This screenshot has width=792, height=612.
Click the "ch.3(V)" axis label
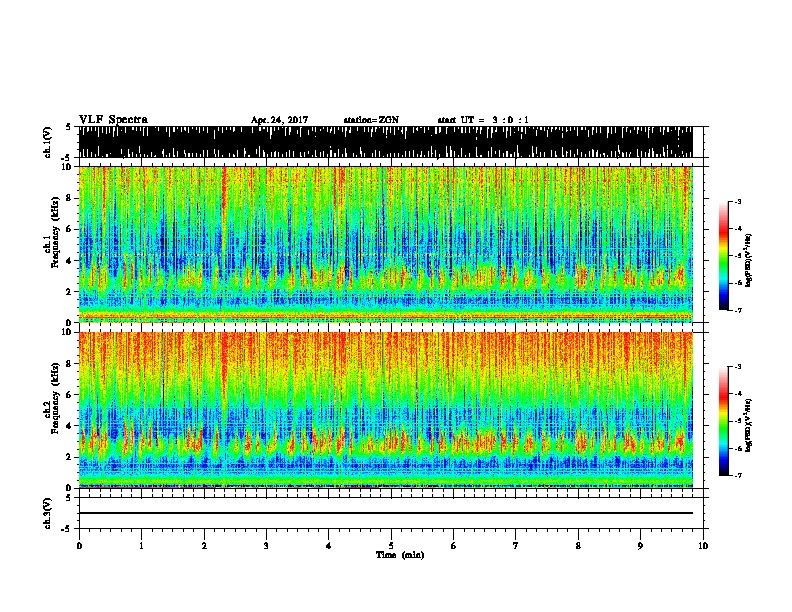click(48, 513)
